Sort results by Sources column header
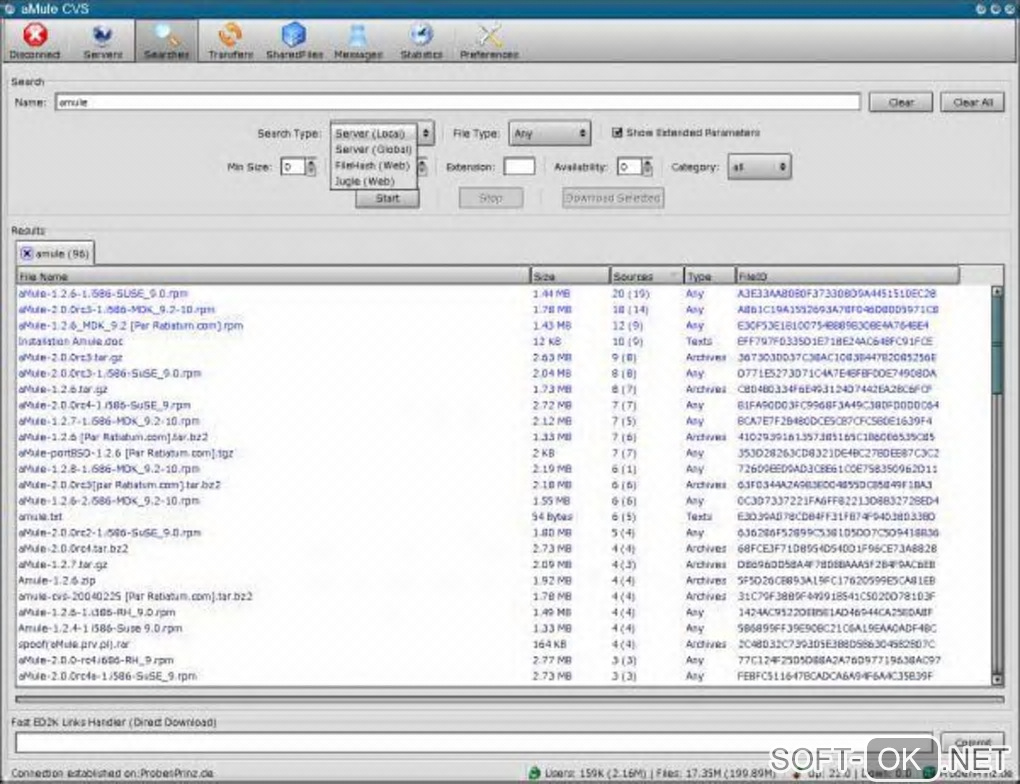The image size is (1020, 784). pyautogui.click(x=647, y=277)
